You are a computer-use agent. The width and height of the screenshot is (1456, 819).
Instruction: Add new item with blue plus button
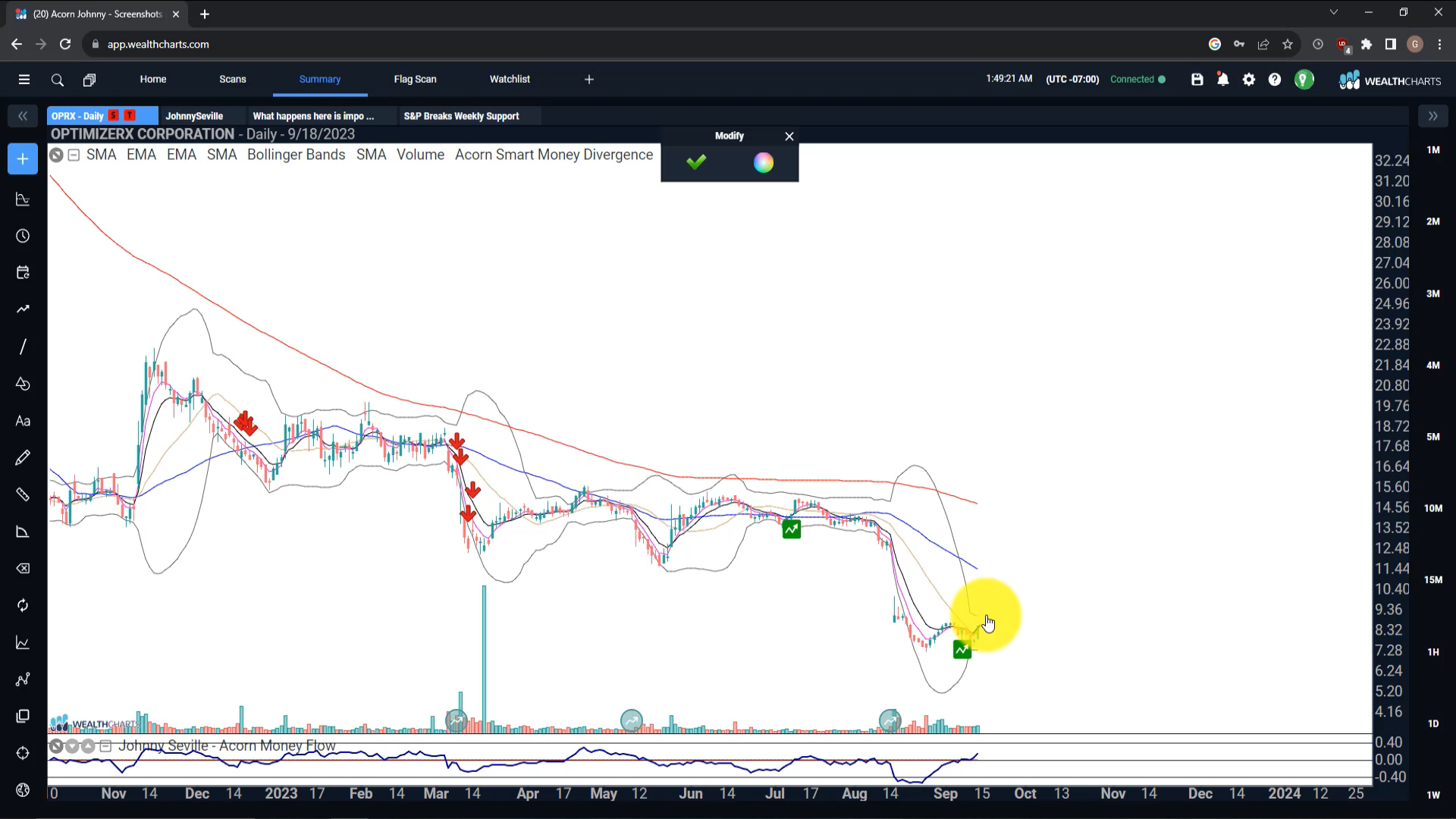[23, 159]
